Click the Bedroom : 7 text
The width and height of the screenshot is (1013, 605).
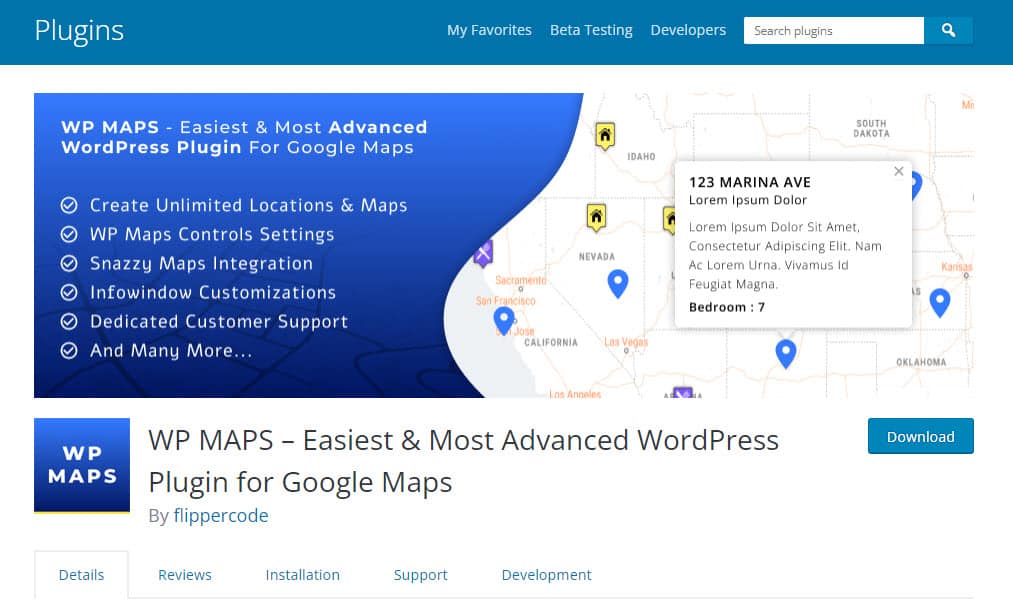727,307
